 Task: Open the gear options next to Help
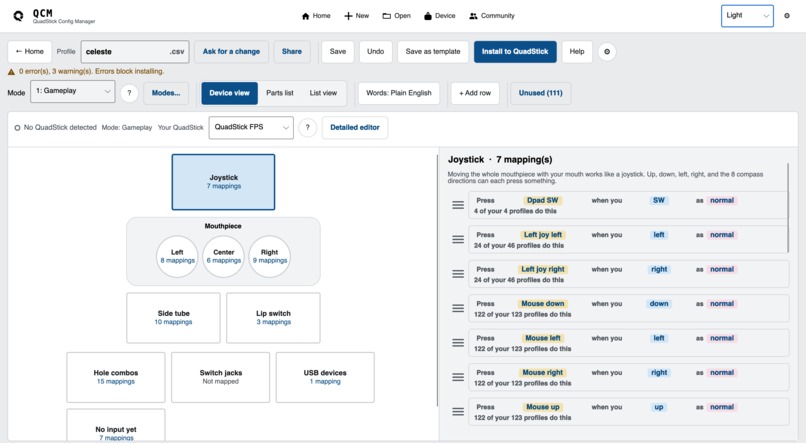coord(607,51)
